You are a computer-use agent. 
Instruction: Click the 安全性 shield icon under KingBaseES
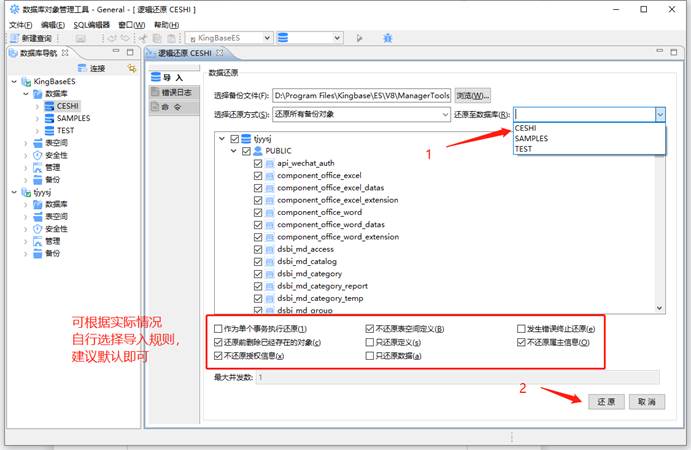click(x=38, y=155)
